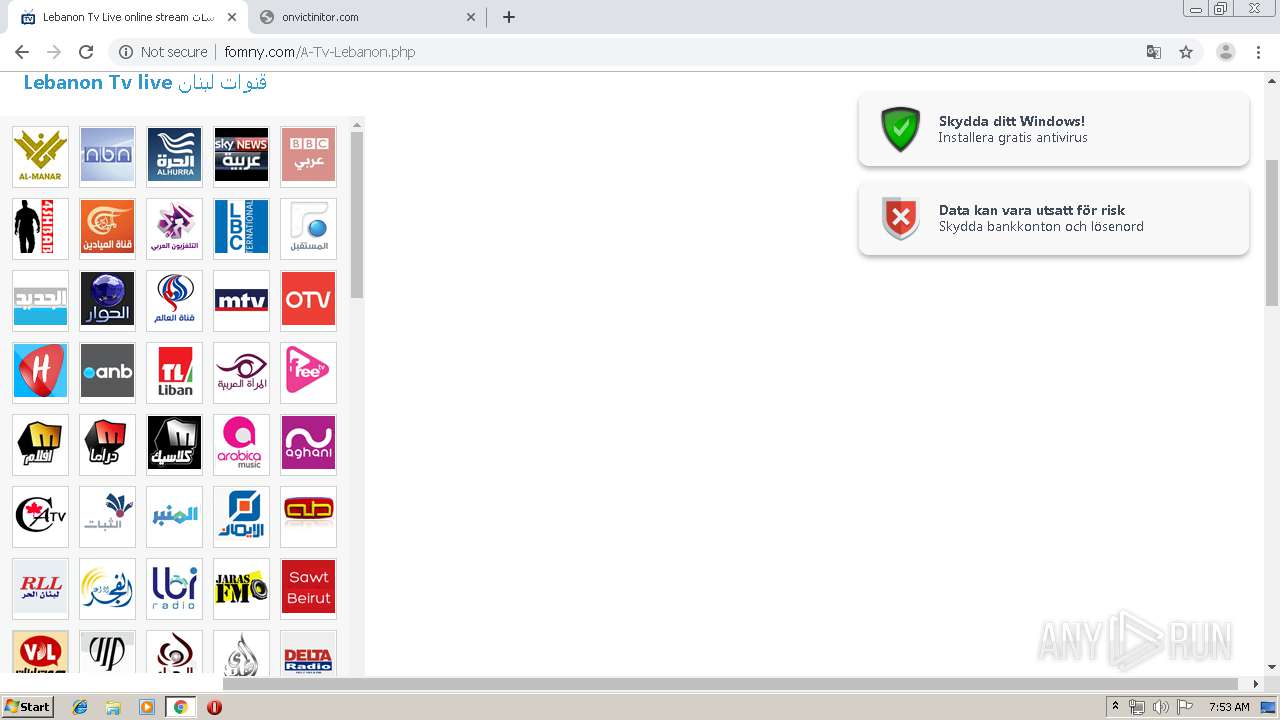Screen dimensions: 1280x720
Task: Select the RLL radio station
Action: [41, 588]
